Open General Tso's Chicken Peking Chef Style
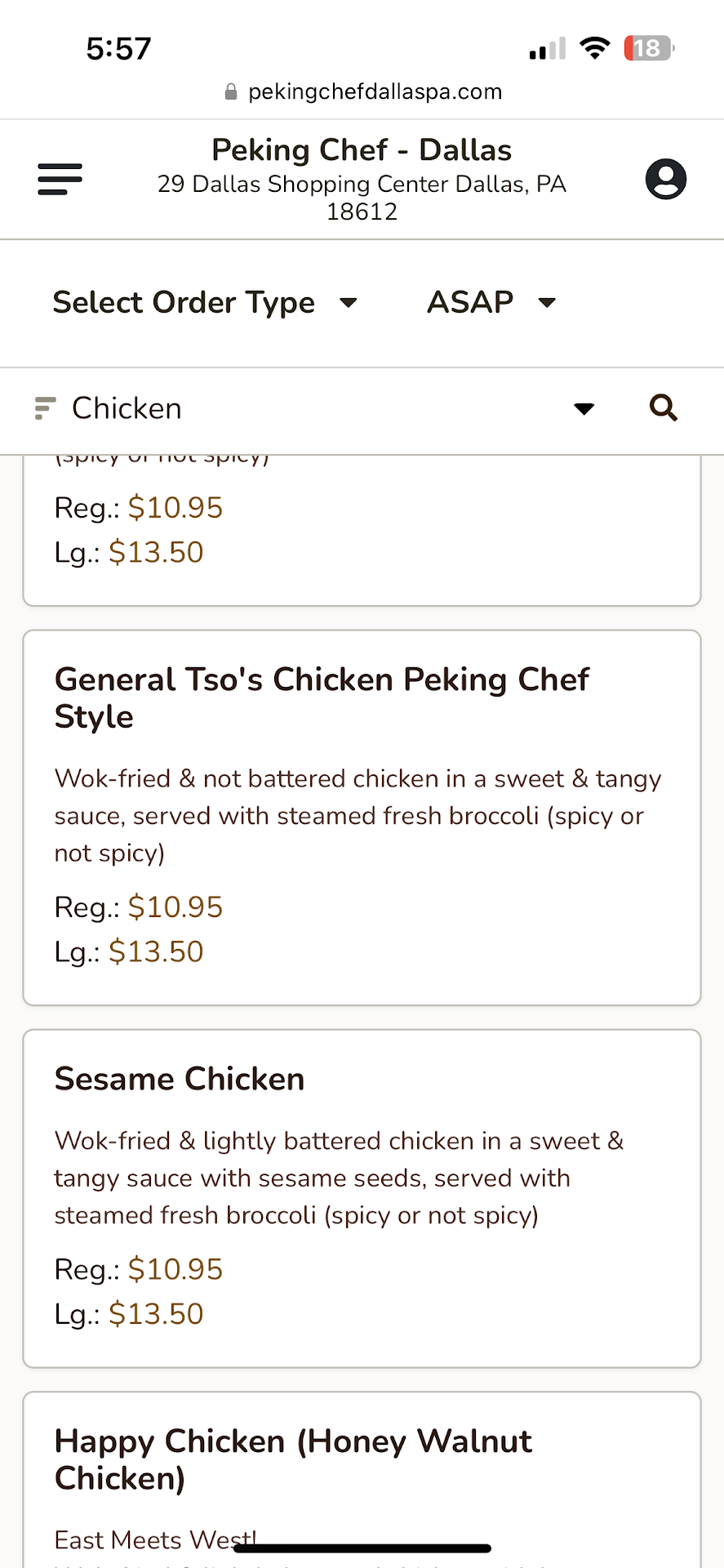 [322, 697]
